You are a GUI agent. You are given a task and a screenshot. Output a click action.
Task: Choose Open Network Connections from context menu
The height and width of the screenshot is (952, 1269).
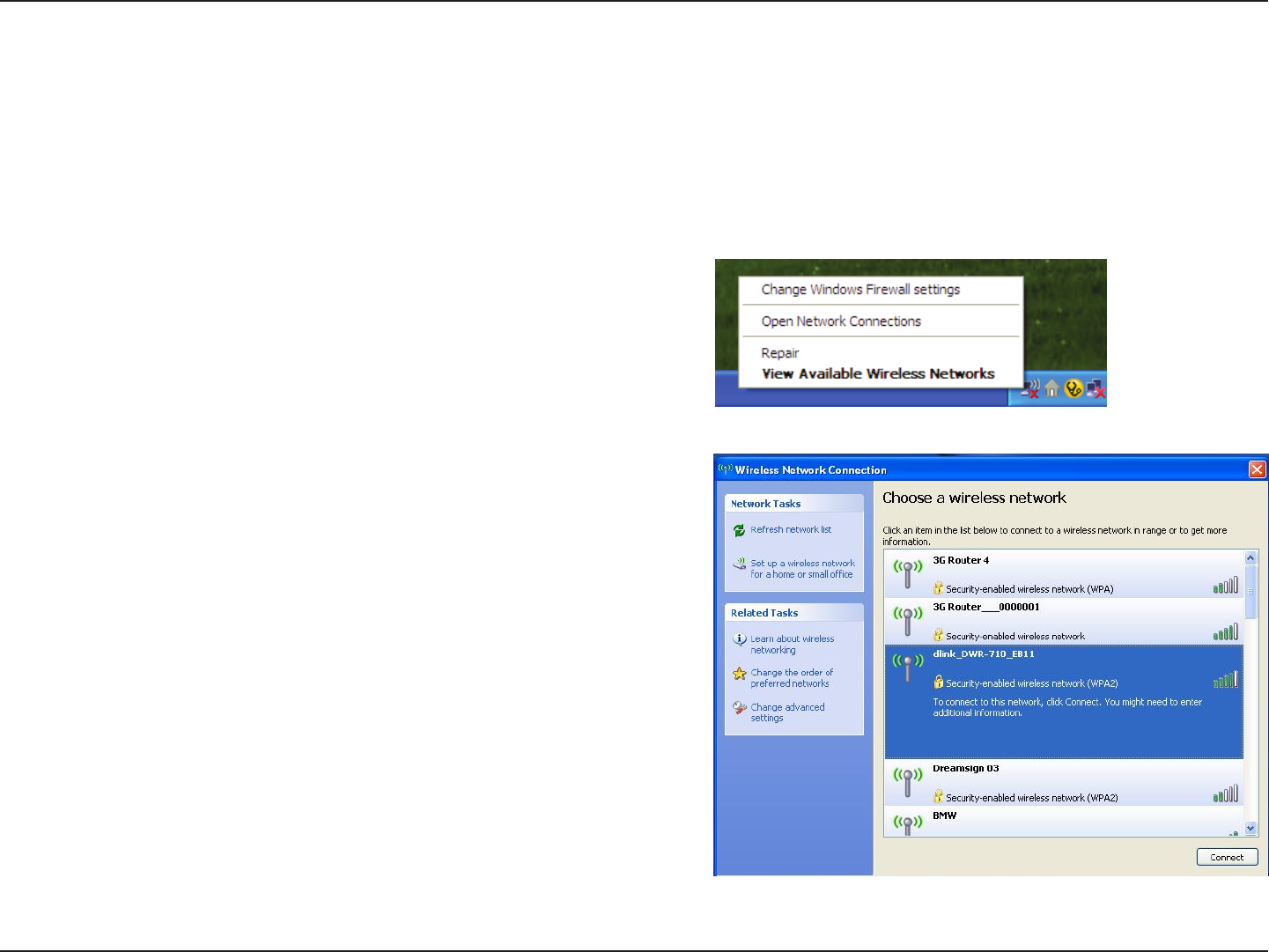click(841, 321)
